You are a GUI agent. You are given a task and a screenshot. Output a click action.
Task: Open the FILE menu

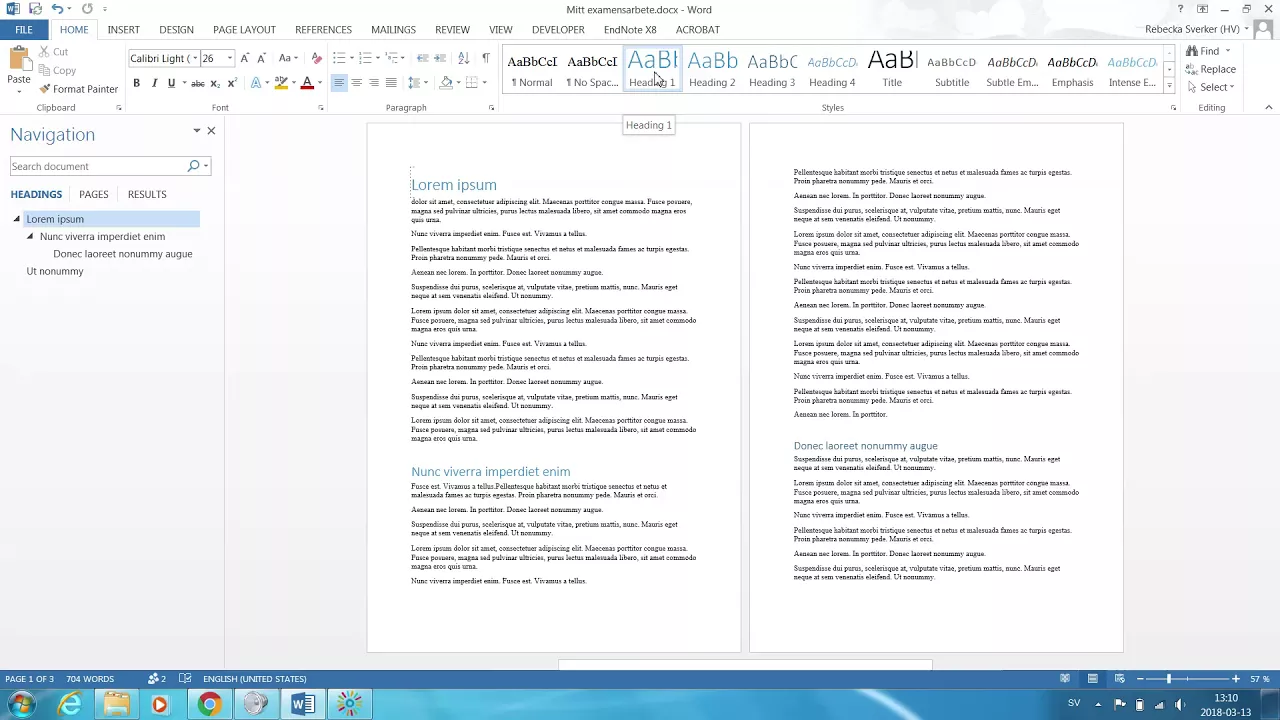pyautogui.click(x=24, y=30)
